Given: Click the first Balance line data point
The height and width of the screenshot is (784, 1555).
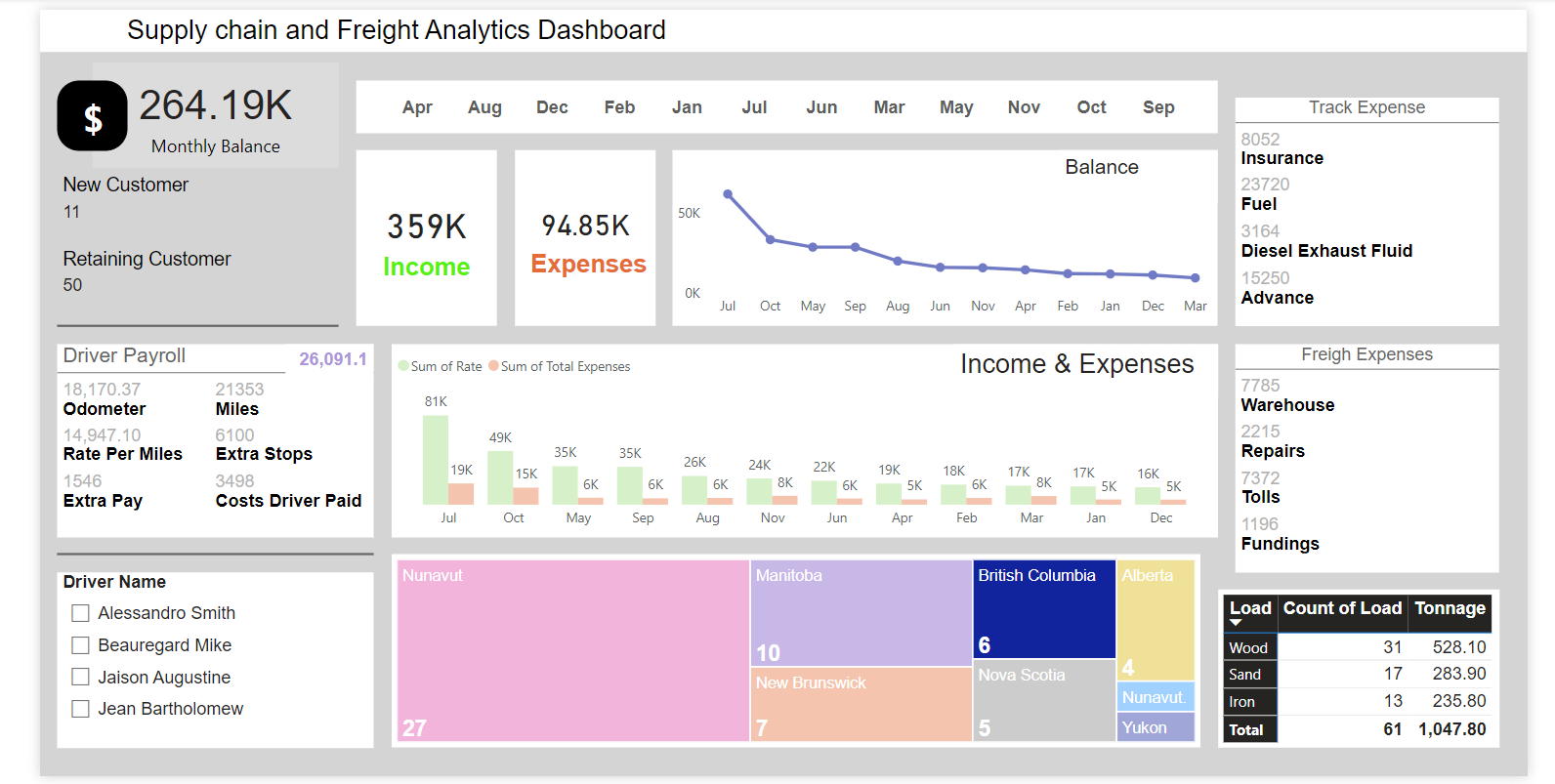Looking at the screenshot, I should coord(728,194).
